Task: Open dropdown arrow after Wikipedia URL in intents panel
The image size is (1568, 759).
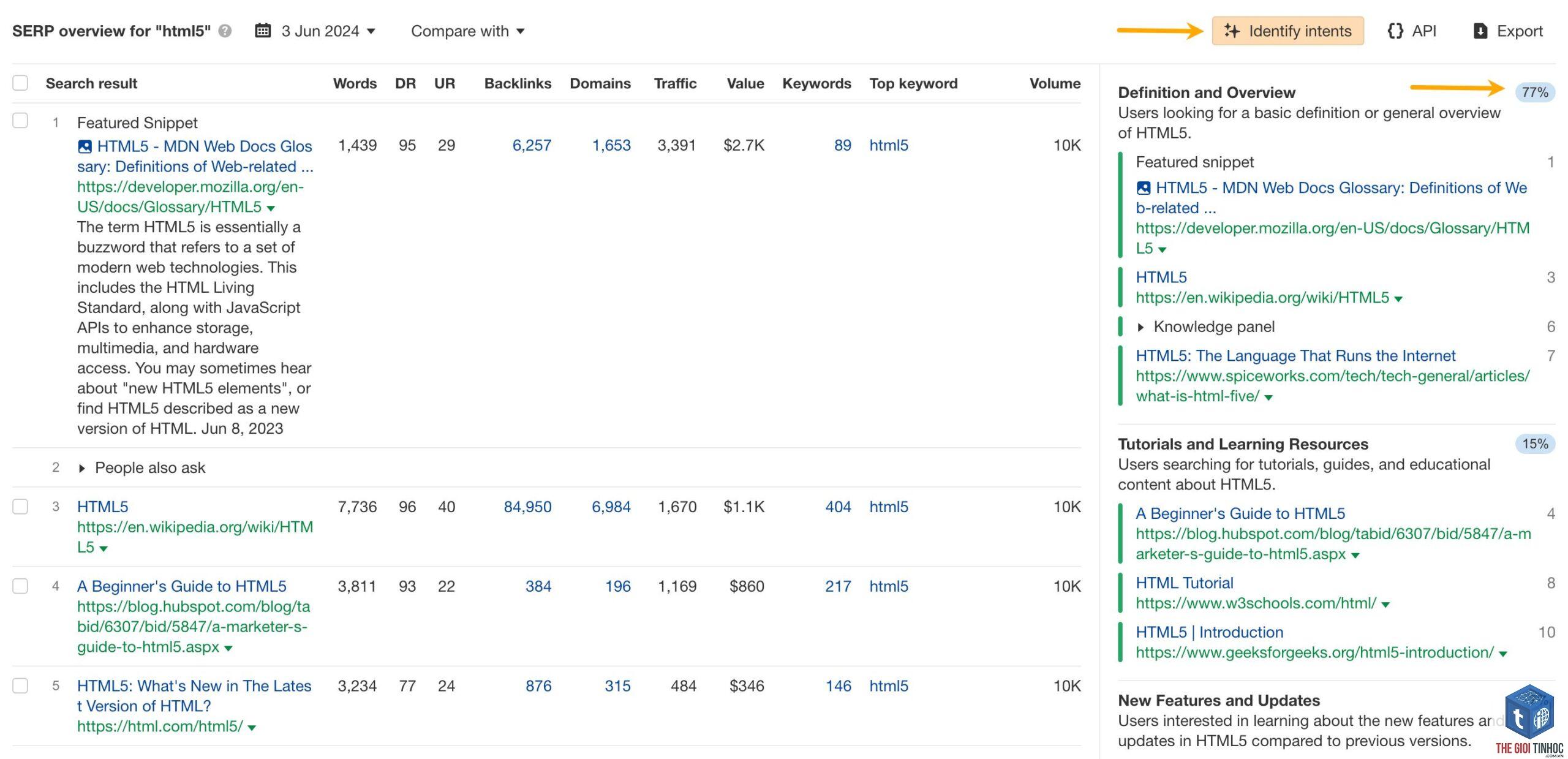Action: click(x=1398, y=300)
